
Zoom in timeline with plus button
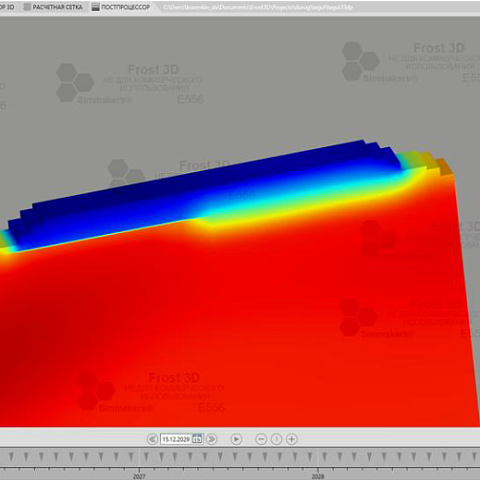tap(292, 439)
